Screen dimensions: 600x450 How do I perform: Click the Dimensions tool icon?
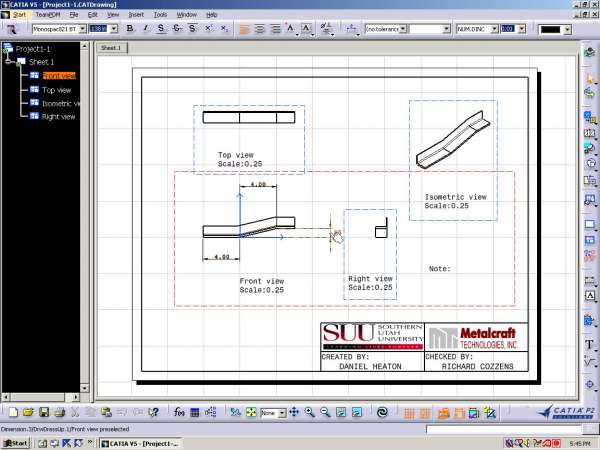pos(590,281)
